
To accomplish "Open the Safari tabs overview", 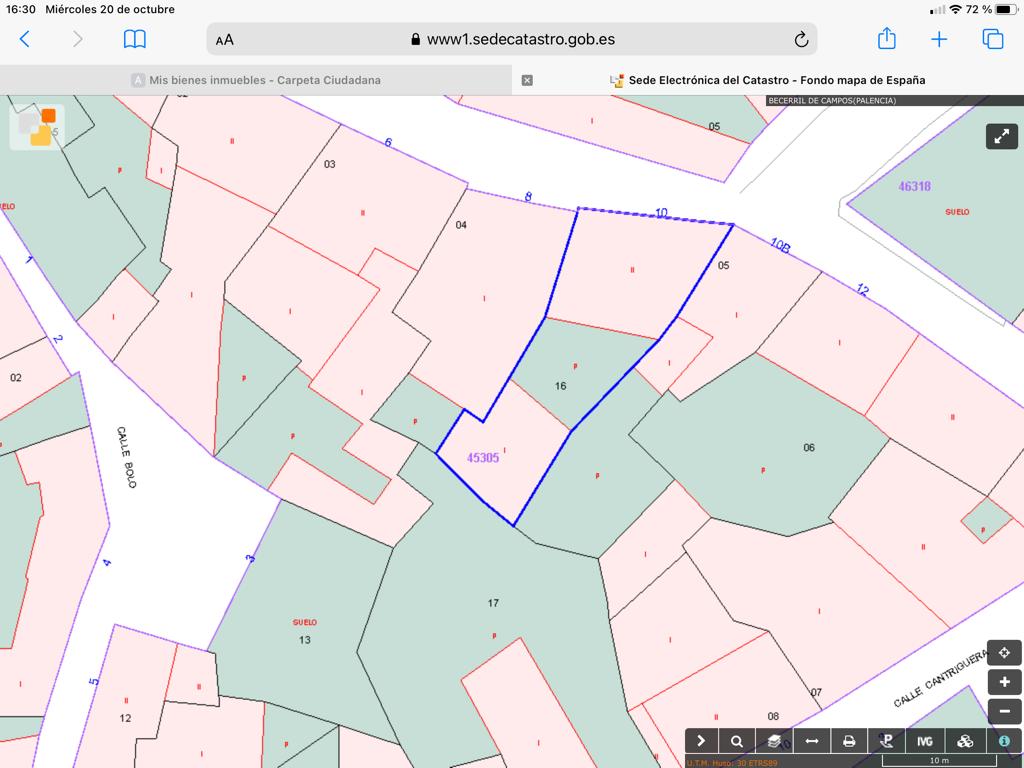I will coord(992,39).
